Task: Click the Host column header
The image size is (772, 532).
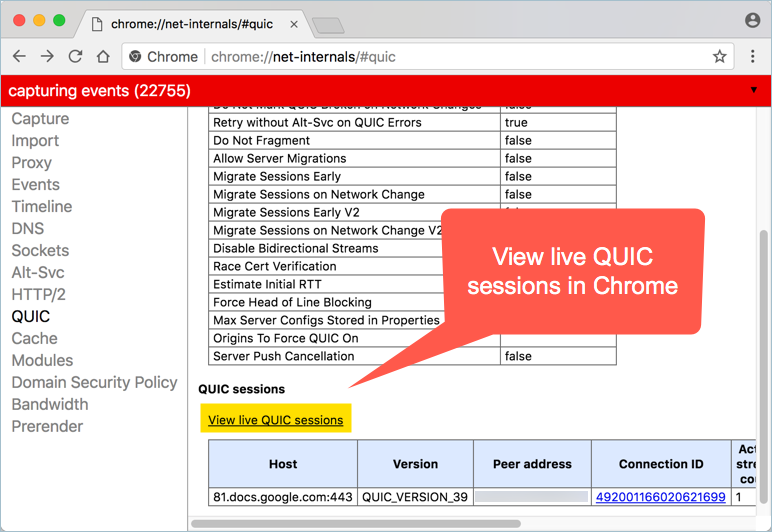Action: pos(283,464)
